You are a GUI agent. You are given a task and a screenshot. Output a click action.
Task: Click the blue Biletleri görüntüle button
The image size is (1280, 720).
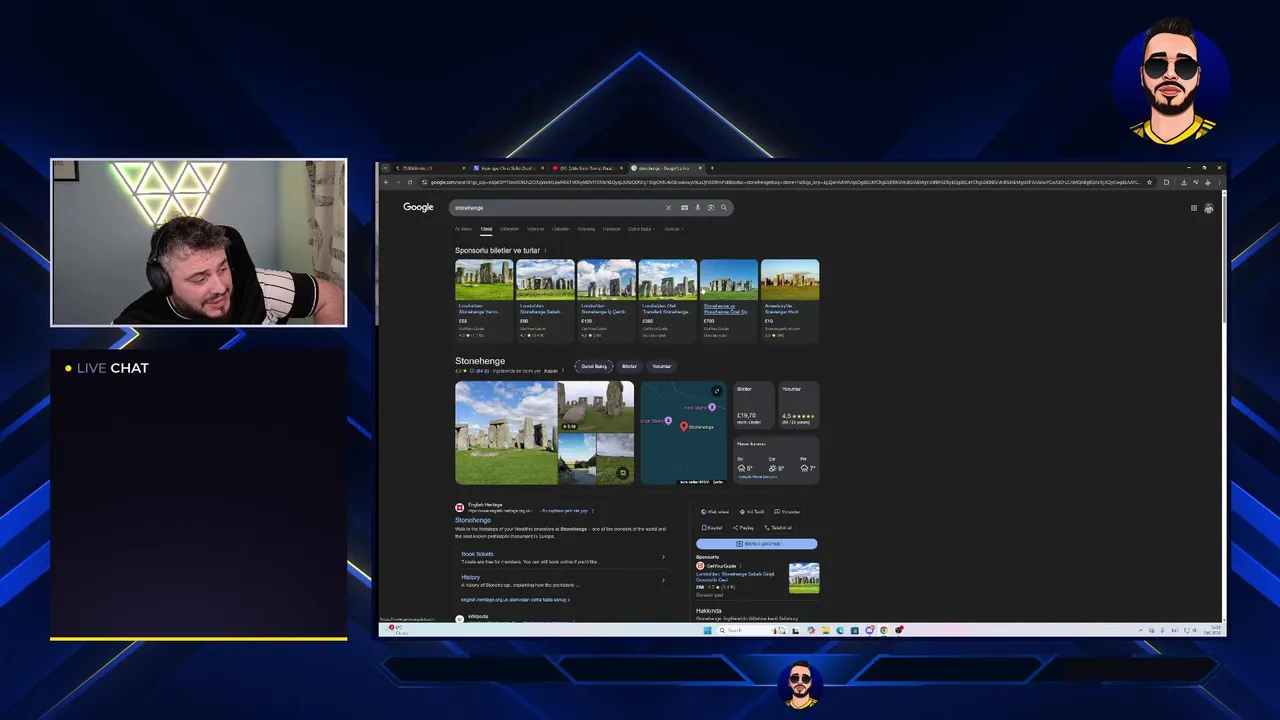click(x=757, y=544)
